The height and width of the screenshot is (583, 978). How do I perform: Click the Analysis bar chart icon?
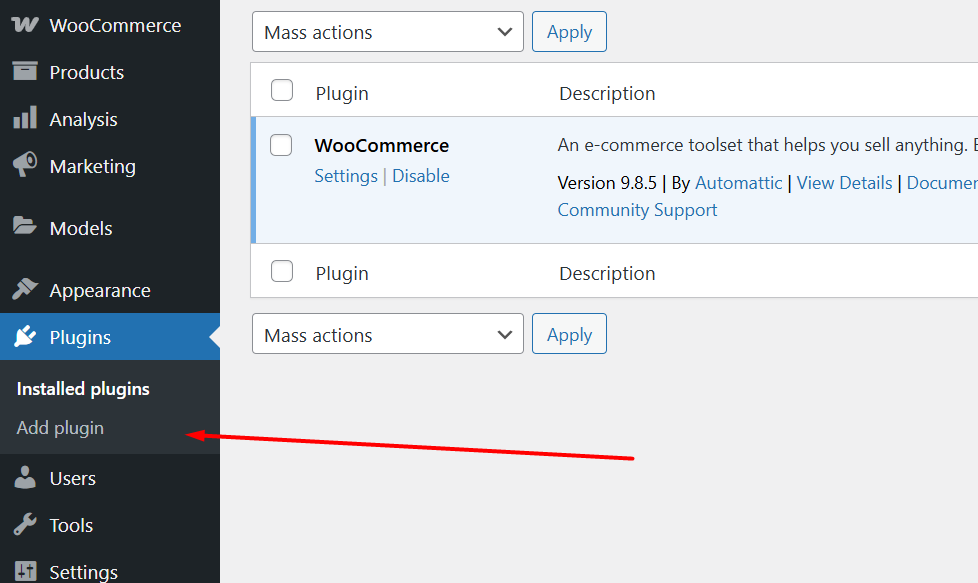click(25, 119)
